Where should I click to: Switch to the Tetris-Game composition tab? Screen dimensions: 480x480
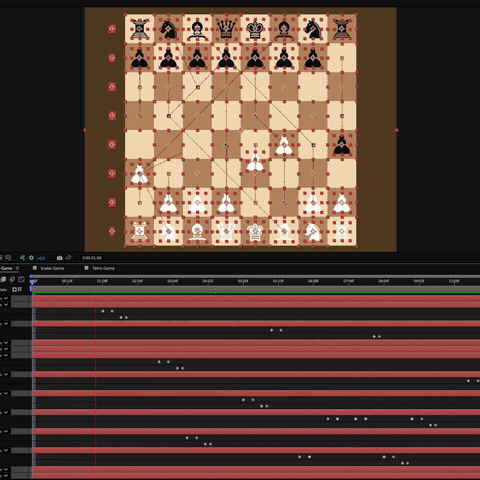(x=103, y=268)
